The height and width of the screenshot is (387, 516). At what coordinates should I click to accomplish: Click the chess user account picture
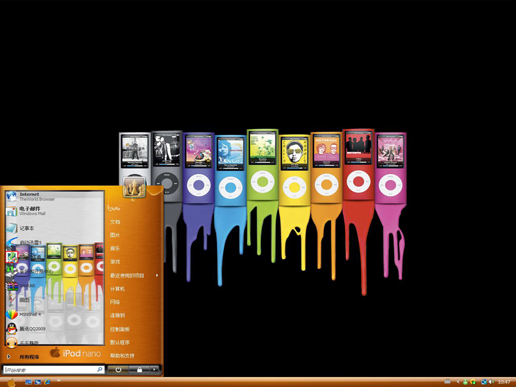tap(134, 187)
